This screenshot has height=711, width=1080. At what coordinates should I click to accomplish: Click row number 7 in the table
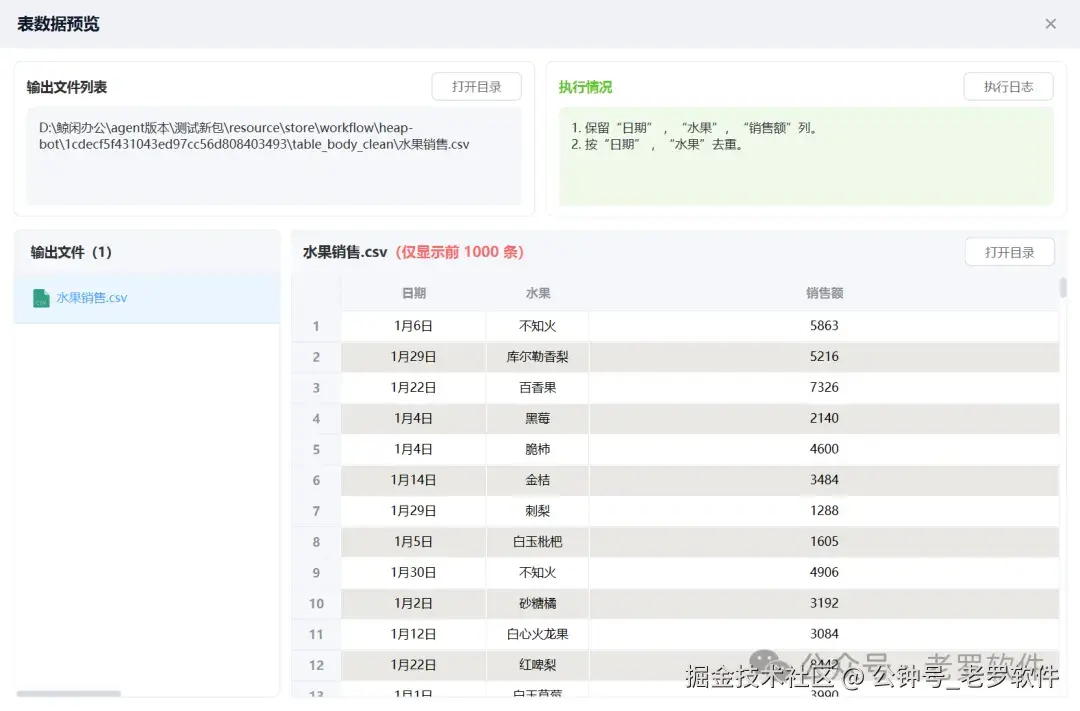[316, 511]
